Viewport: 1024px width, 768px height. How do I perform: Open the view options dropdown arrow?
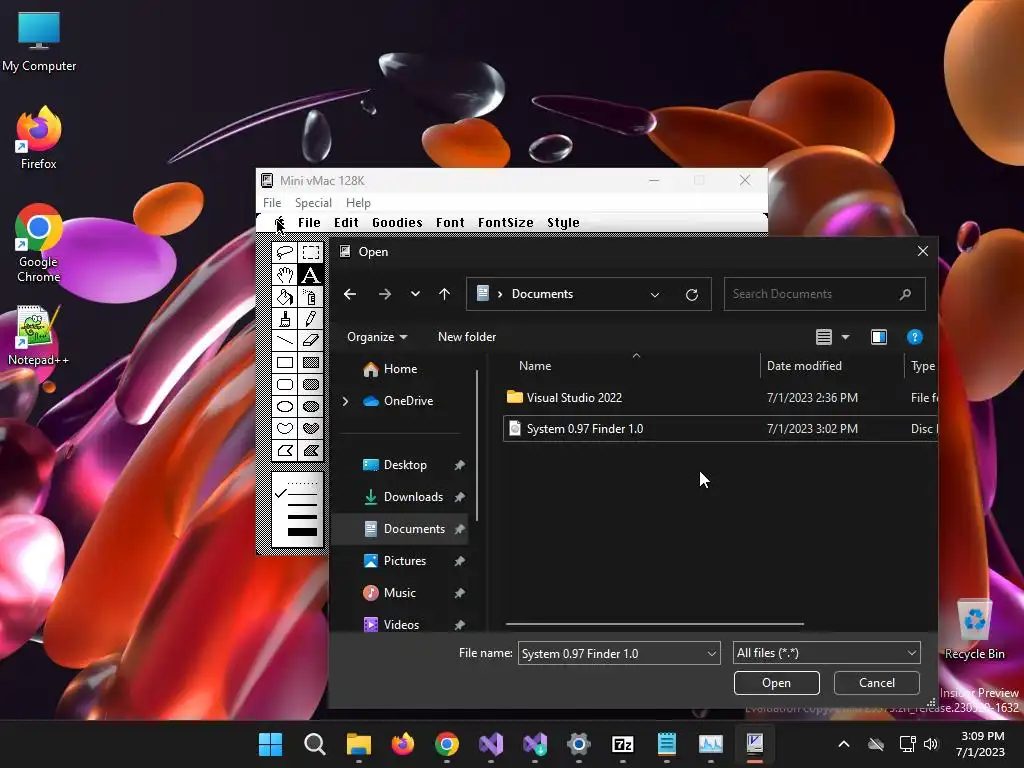[x=845, y=337]
